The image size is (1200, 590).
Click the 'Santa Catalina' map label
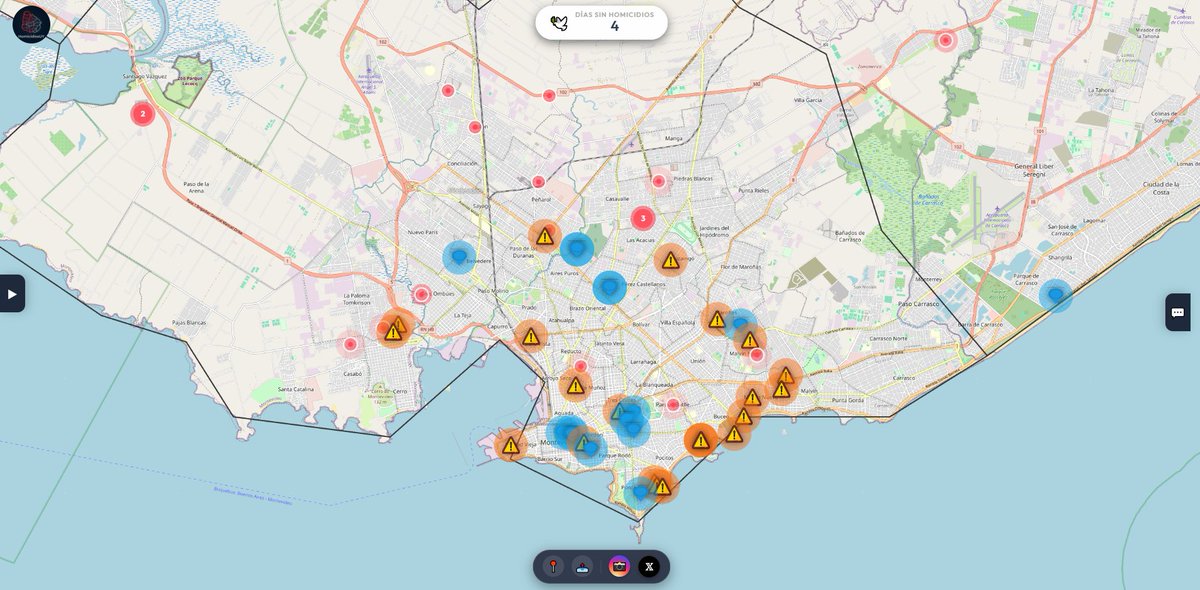tap(296, 388)
